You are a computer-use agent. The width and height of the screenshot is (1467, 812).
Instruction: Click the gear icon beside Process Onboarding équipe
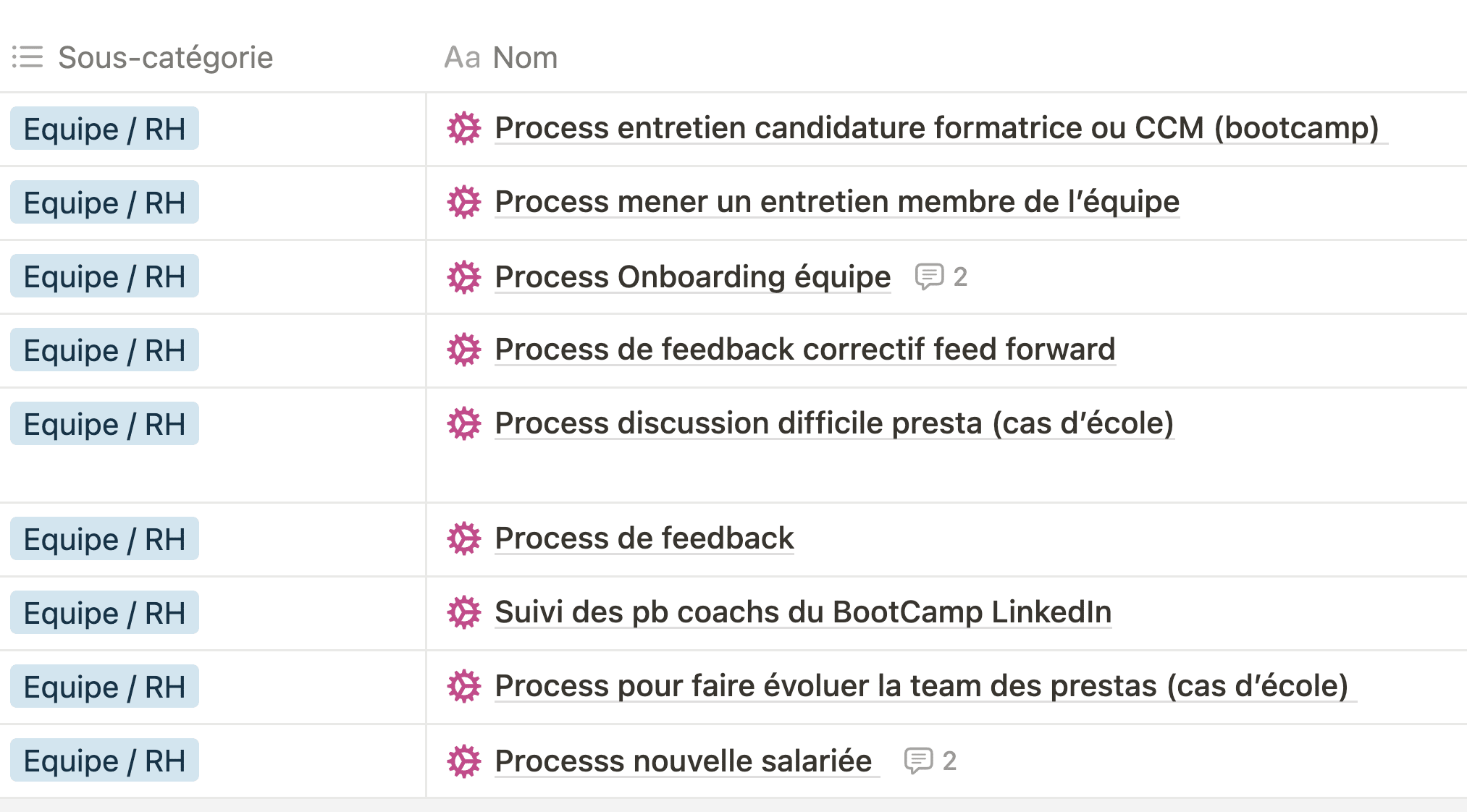(463, 277)
